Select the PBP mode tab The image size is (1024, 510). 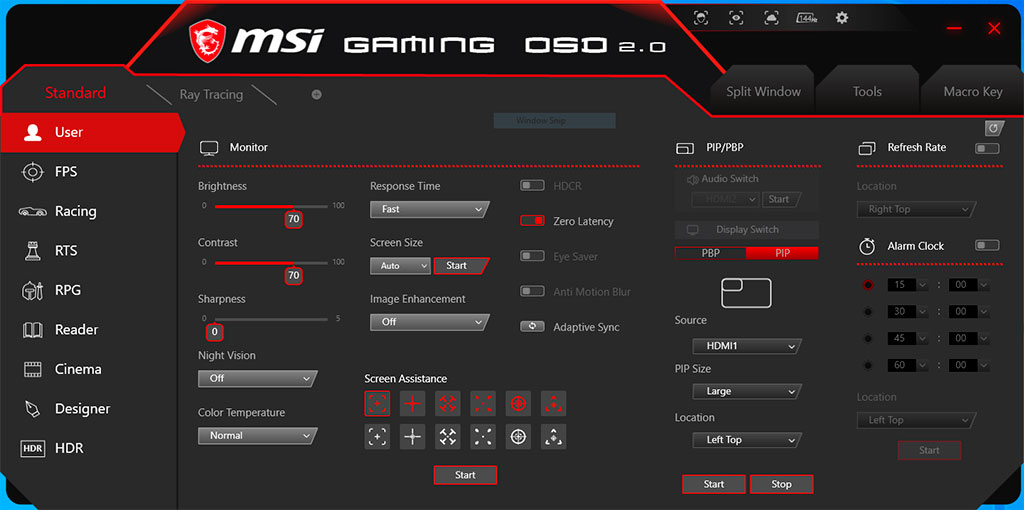click(711, 253)
